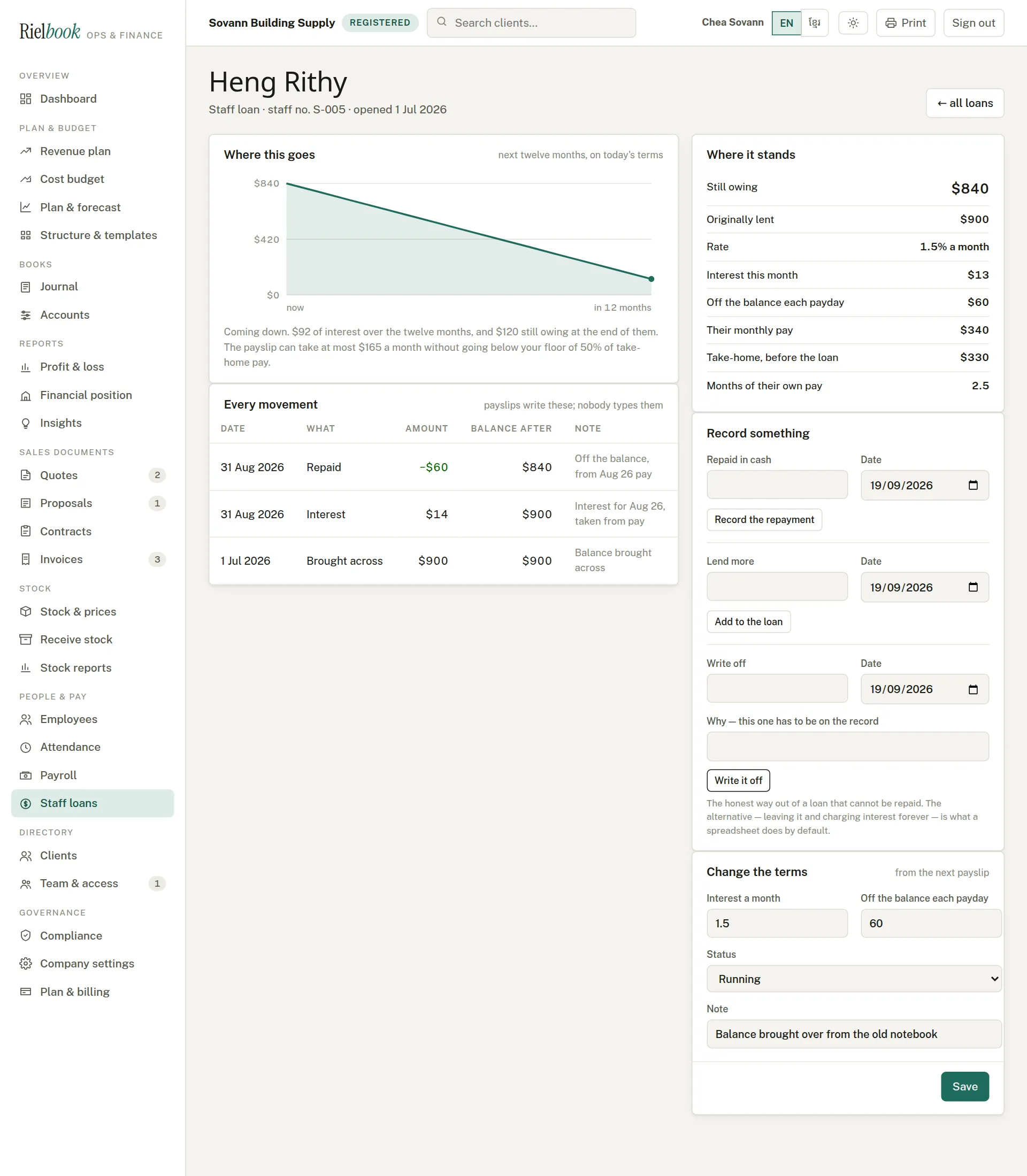Open calendar picker for Lend more date
The image size is (1027, 1176).
tap(972, 587)
